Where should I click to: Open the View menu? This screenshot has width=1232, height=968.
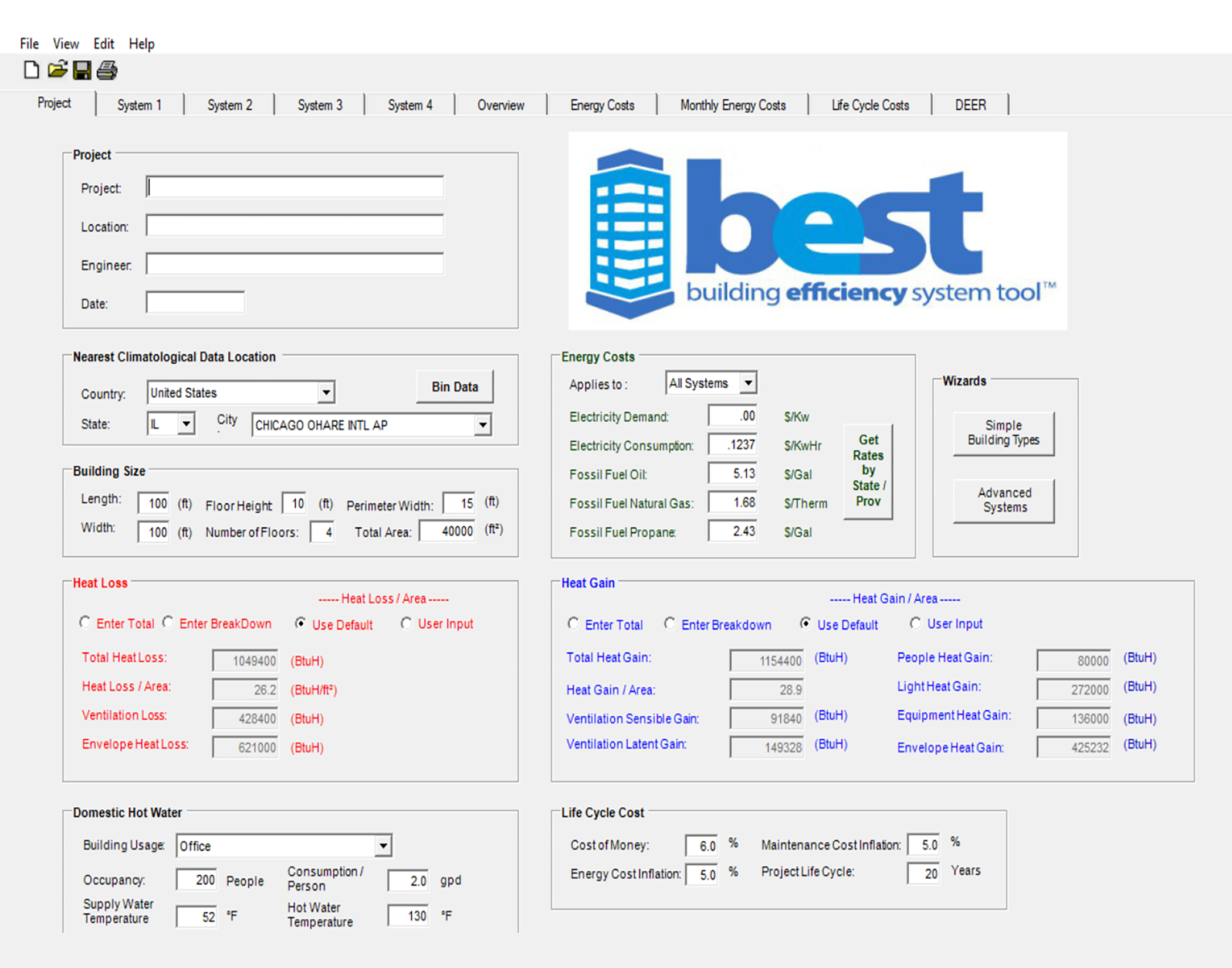click(66, 43)
